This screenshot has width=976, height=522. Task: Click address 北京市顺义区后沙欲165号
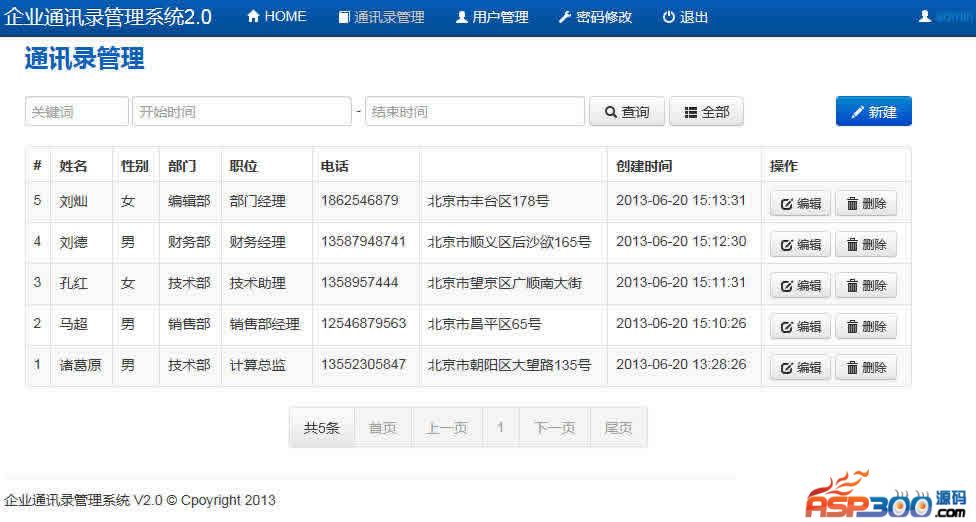pyautogui.click(x=509, y=242)
